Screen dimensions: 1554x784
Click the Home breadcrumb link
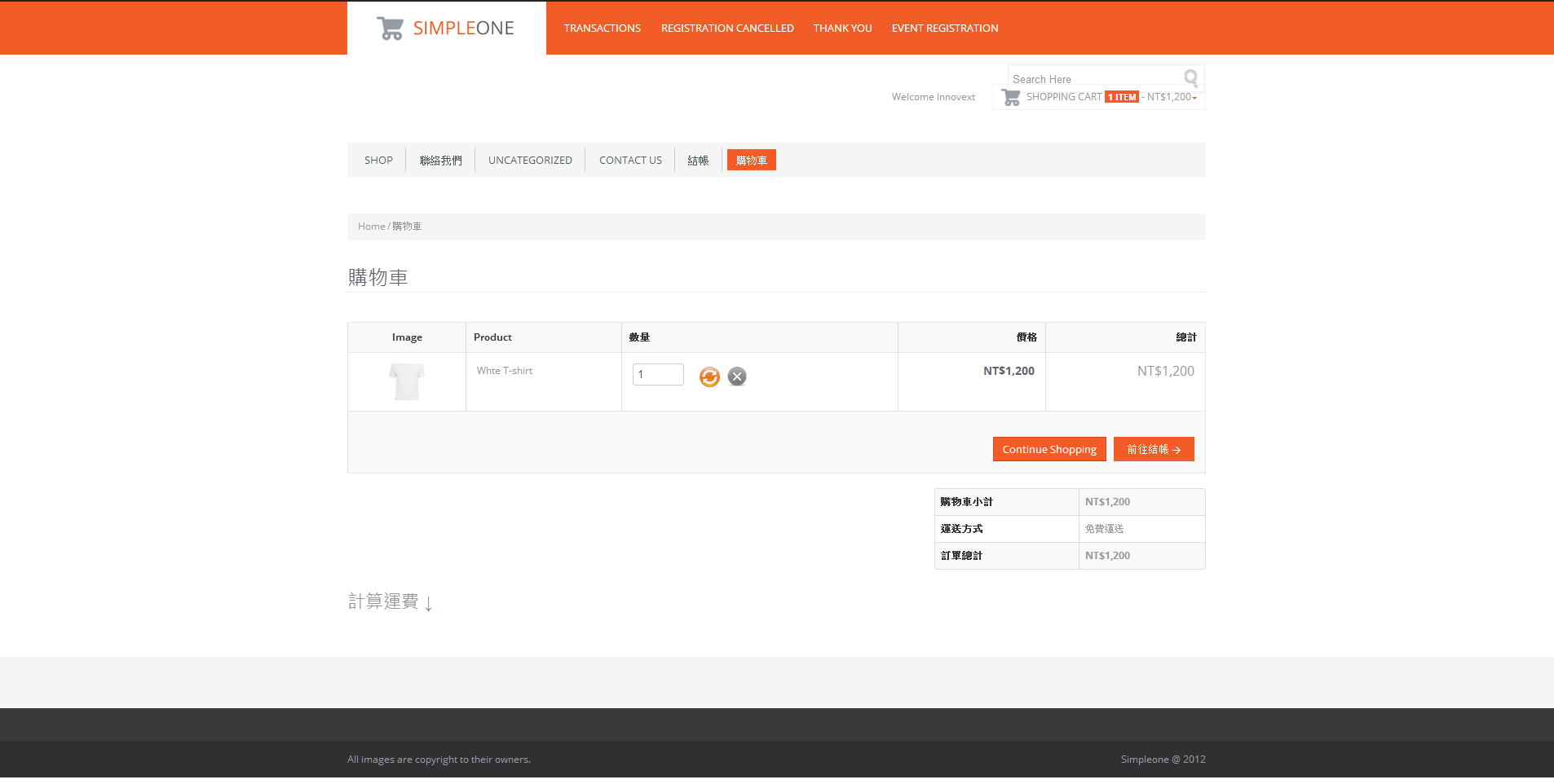tap(371, 227)
